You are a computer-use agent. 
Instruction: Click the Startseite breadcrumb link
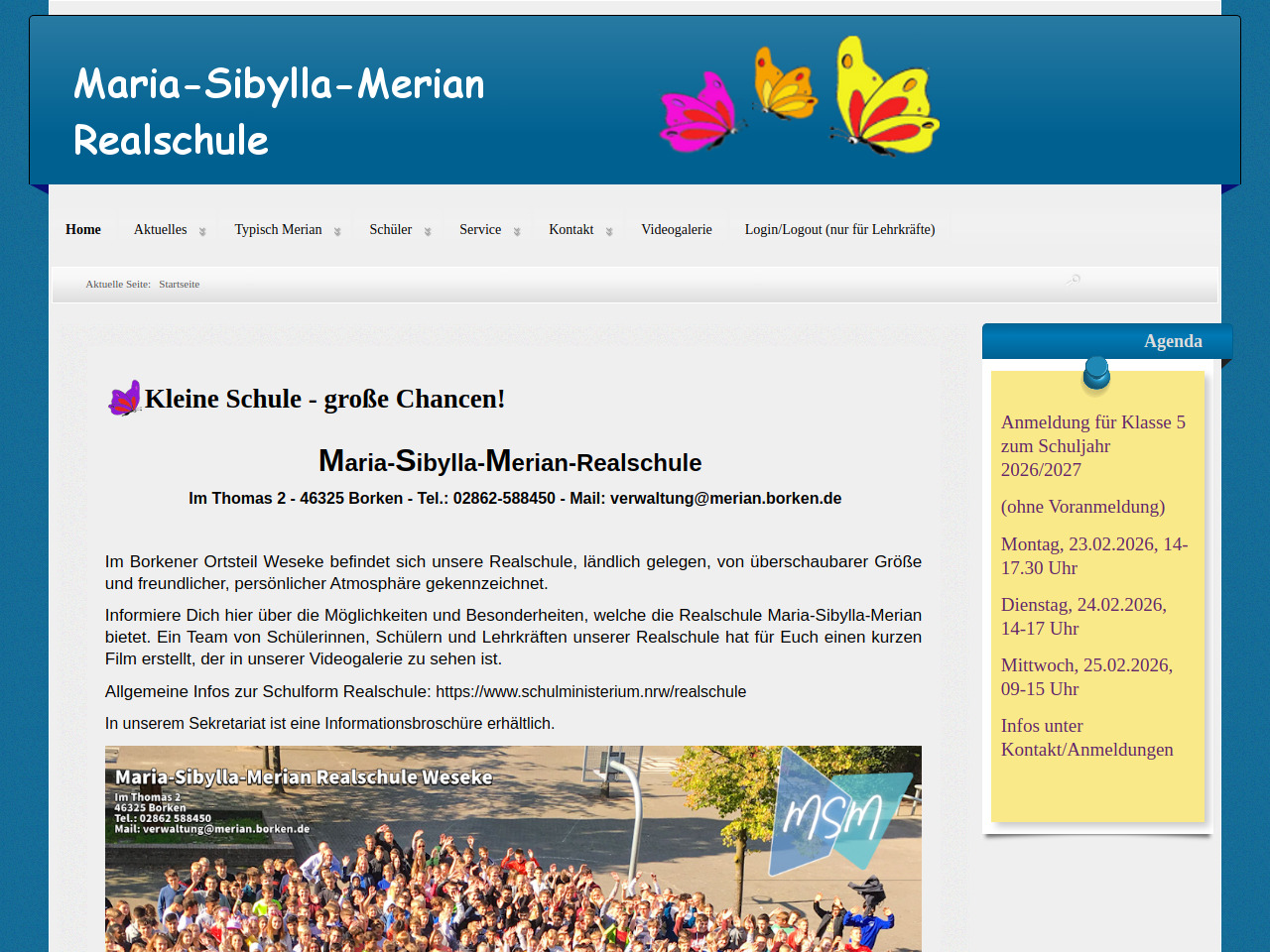coord(179,284)
